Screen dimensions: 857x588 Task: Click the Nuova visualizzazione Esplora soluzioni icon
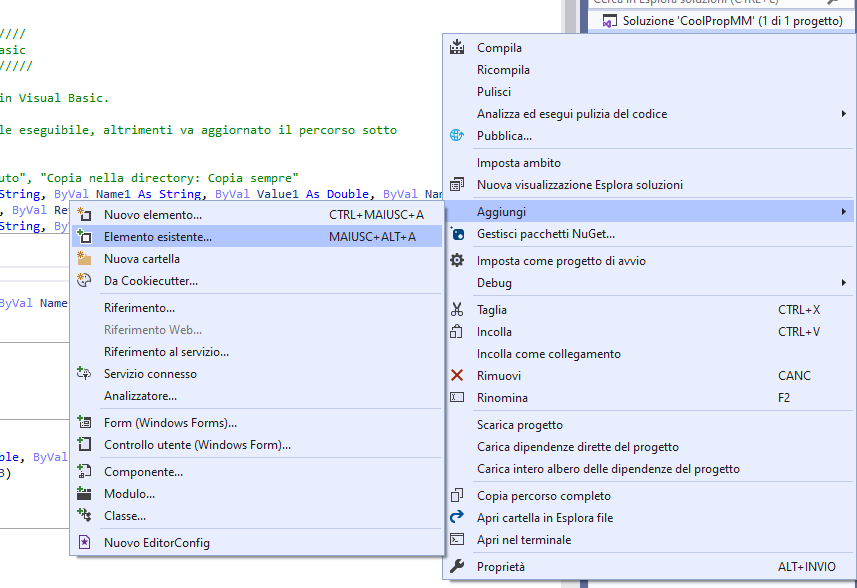point(457,185)
